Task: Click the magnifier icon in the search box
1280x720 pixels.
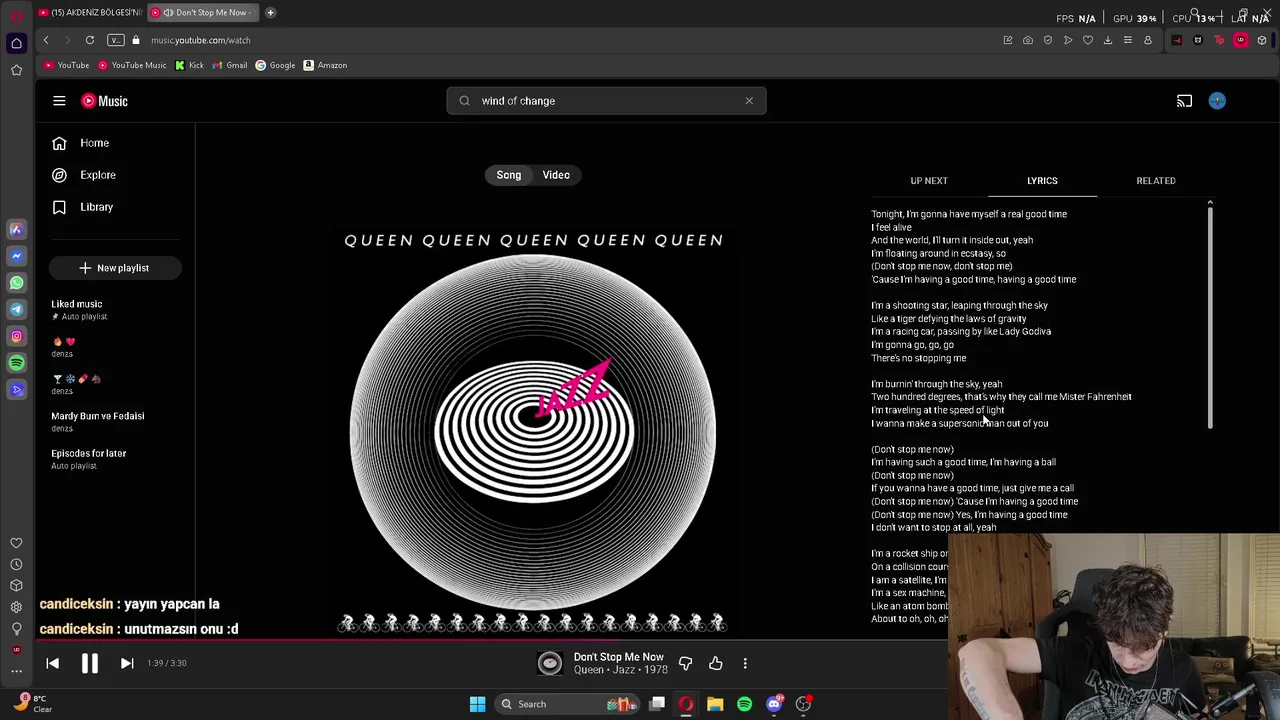Action: click(465, 101)
